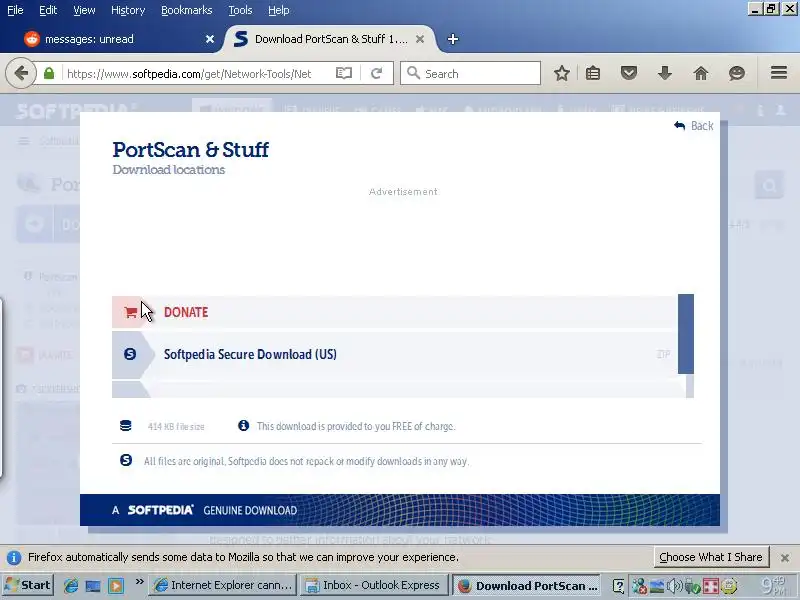Select Download PortScan & Stuff tab
The height and width of the screenshot is (600, 800).
tap(330, 39)
